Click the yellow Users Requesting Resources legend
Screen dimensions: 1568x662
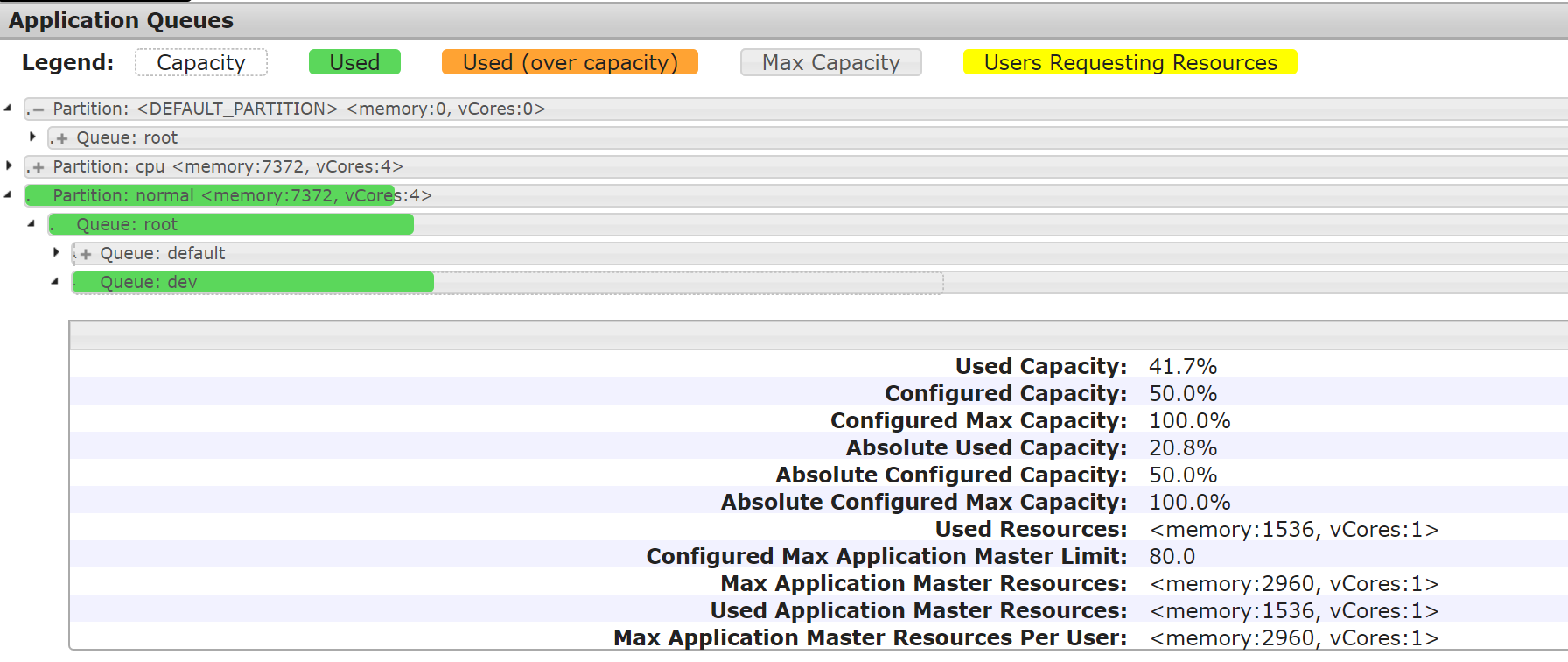[x=1130, y=63]
